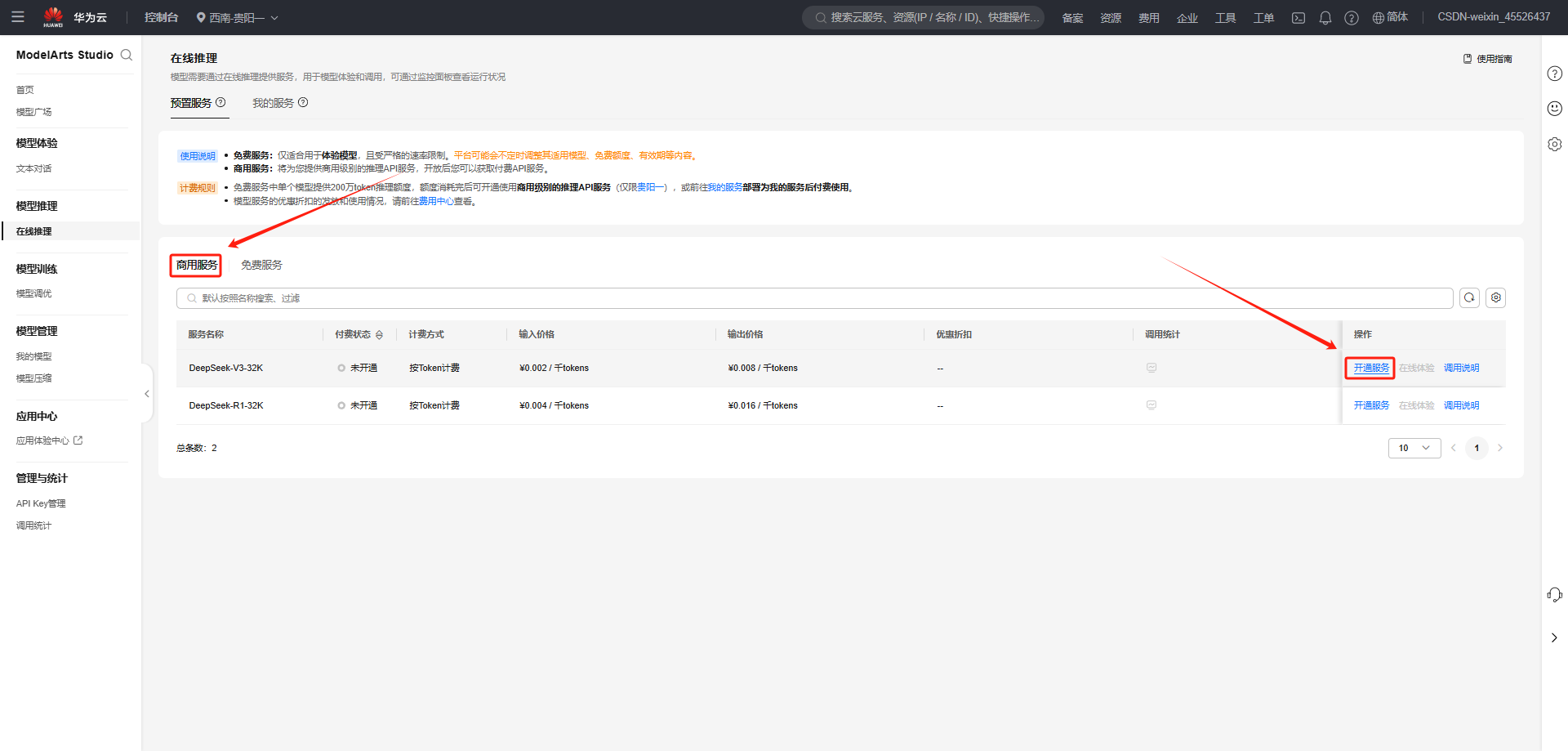This screenshot has height=751, width=1568.
Task: Collapse the left navigation panel
Action: (147, 394)
